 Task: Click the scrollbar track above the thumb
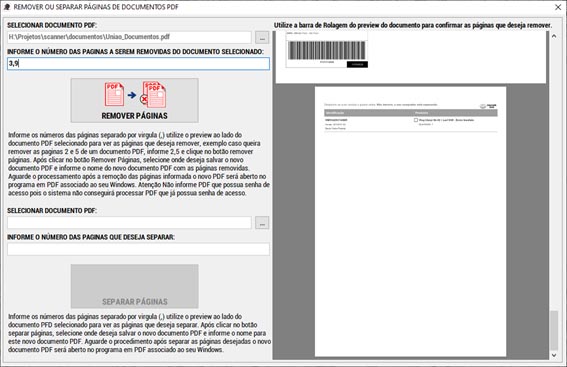554,175
